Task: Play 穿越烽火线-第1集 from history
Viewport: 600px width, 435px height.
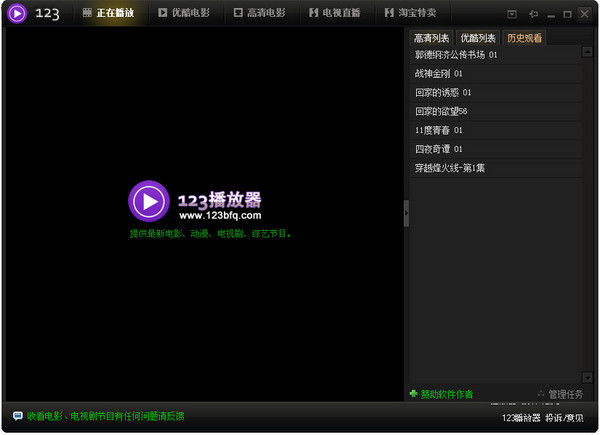Action: click(496, 168)
